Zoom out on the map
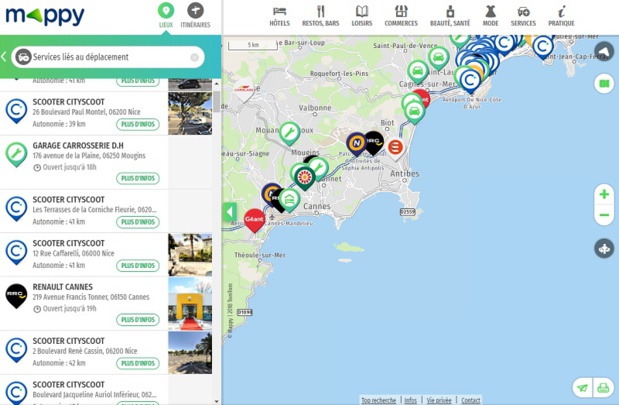619x405 pixels. (x=604, y=215)
